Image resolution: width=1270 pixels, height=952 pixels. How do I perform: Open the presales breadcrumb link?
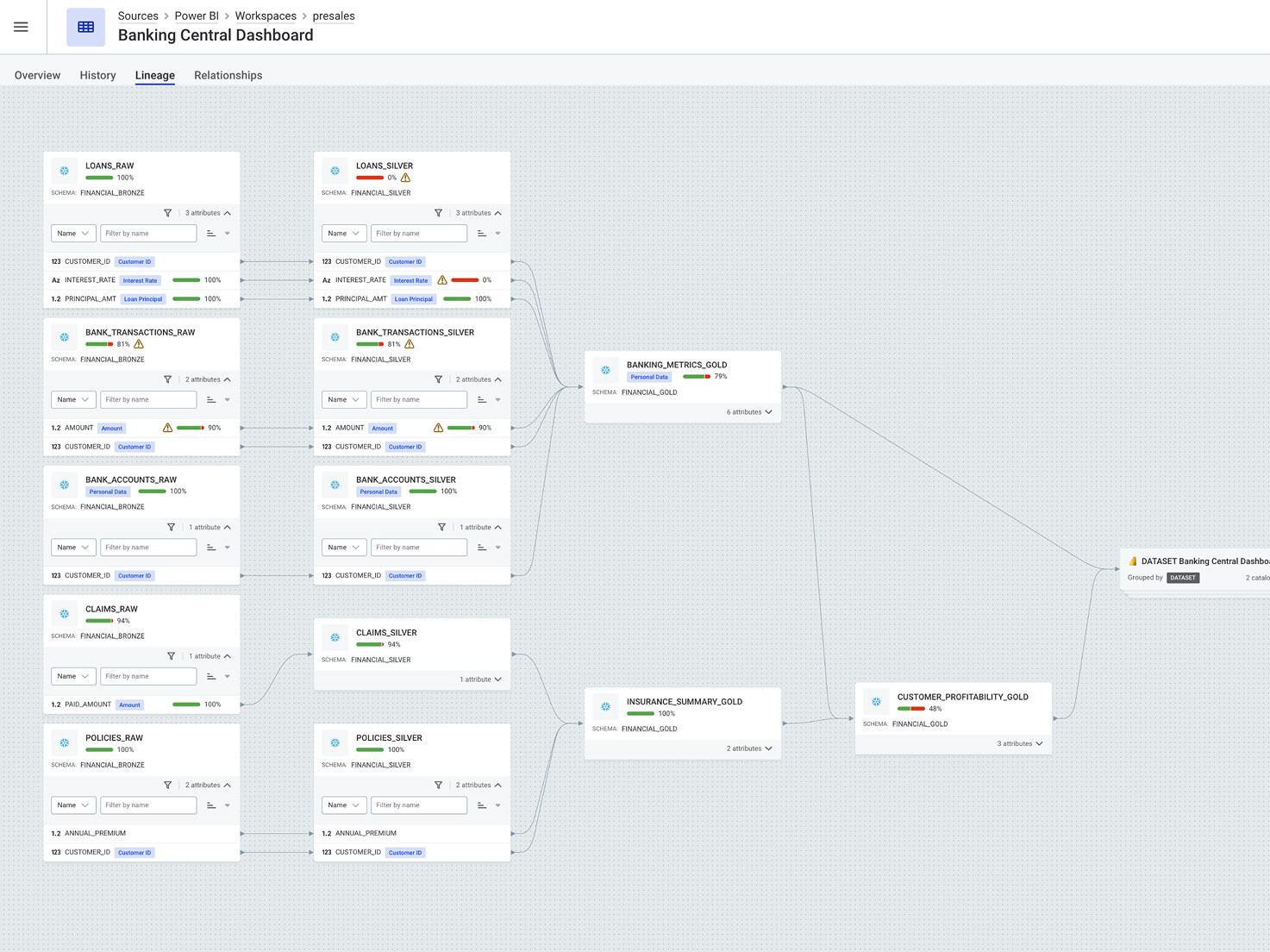point(334,16)
